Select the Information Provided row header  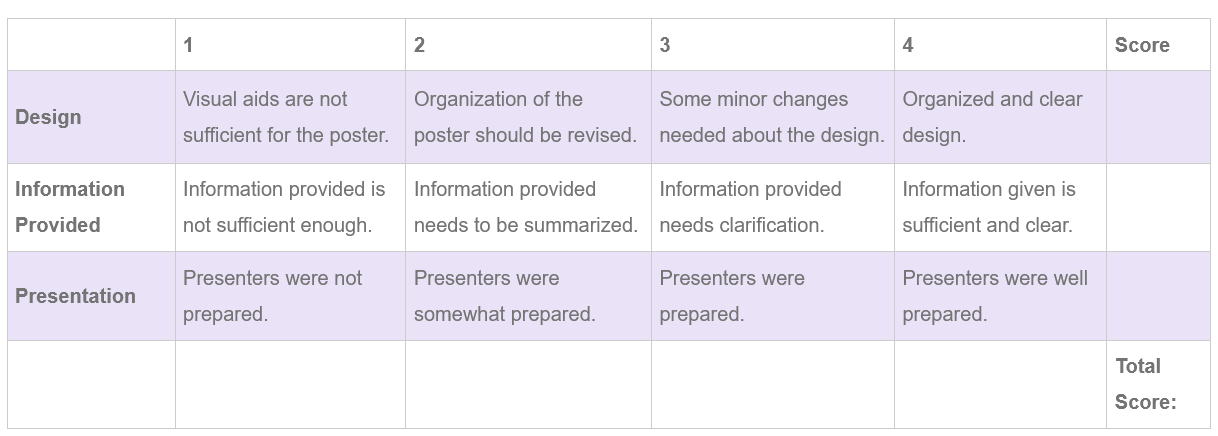[x=91, y=207]
